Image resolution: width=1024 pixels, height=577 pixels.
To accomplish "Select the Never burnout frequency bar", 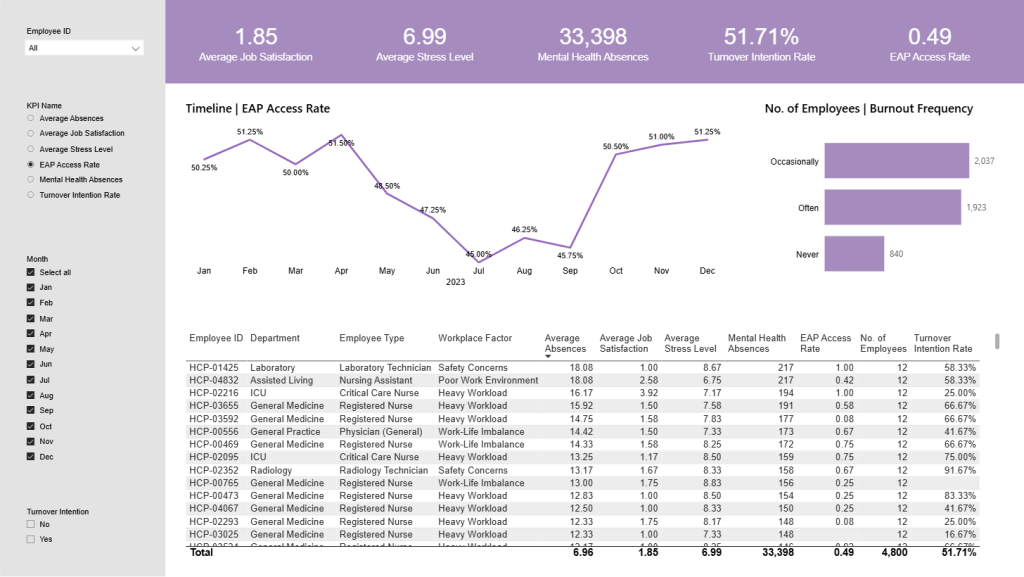I will [x=855, y=254].
